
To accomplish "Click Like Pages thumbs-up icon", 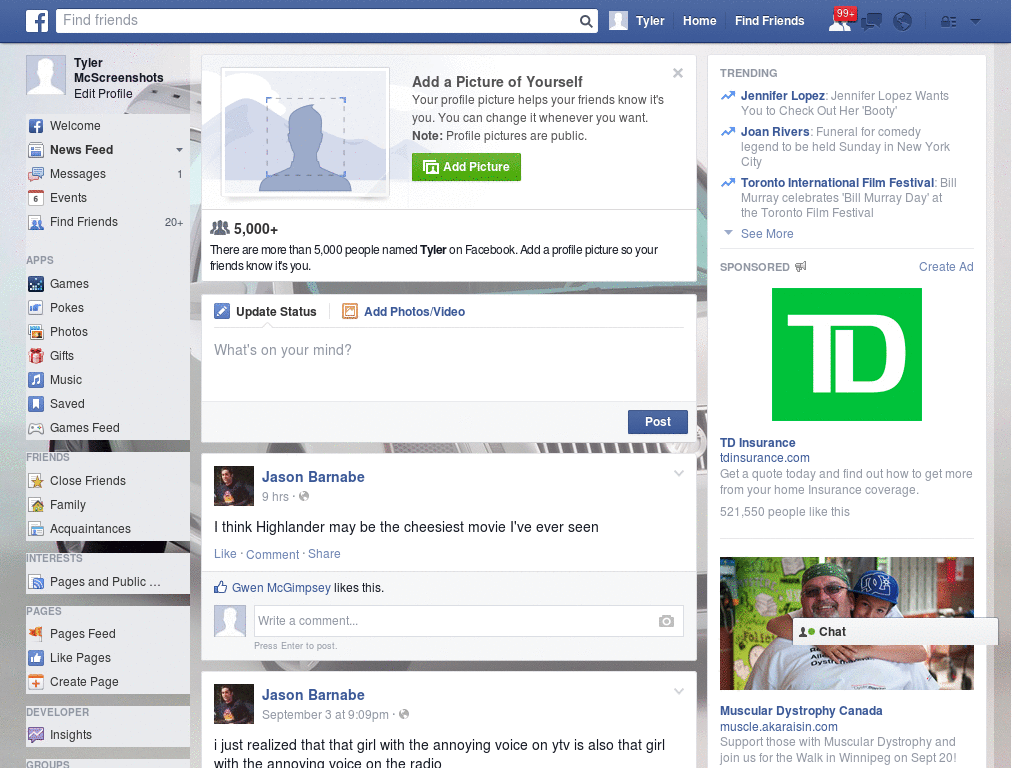I will (36, 658).
